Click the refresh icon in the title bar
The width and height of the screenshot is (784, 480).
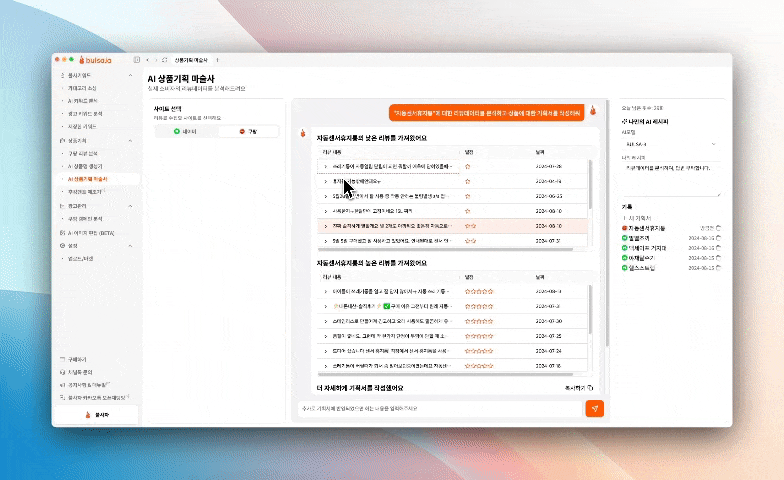click(164, 60)
